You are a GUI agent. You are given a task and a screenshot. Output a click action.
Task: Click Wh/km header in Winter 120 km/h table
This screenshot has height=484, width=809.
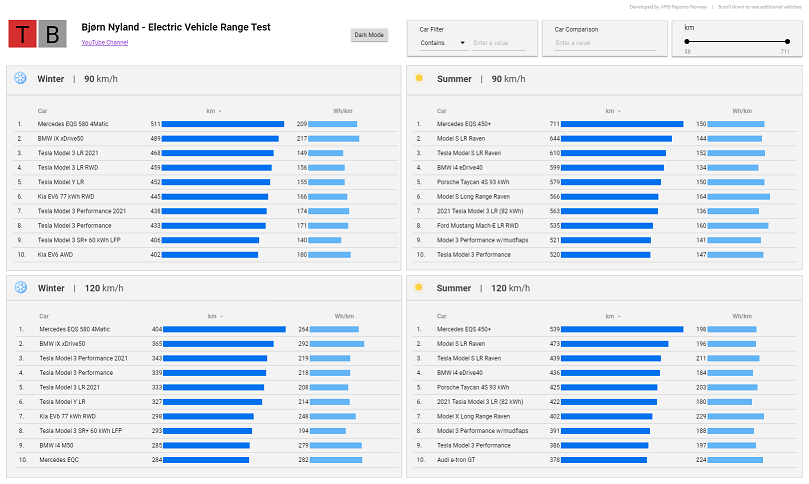click(344, 316)
